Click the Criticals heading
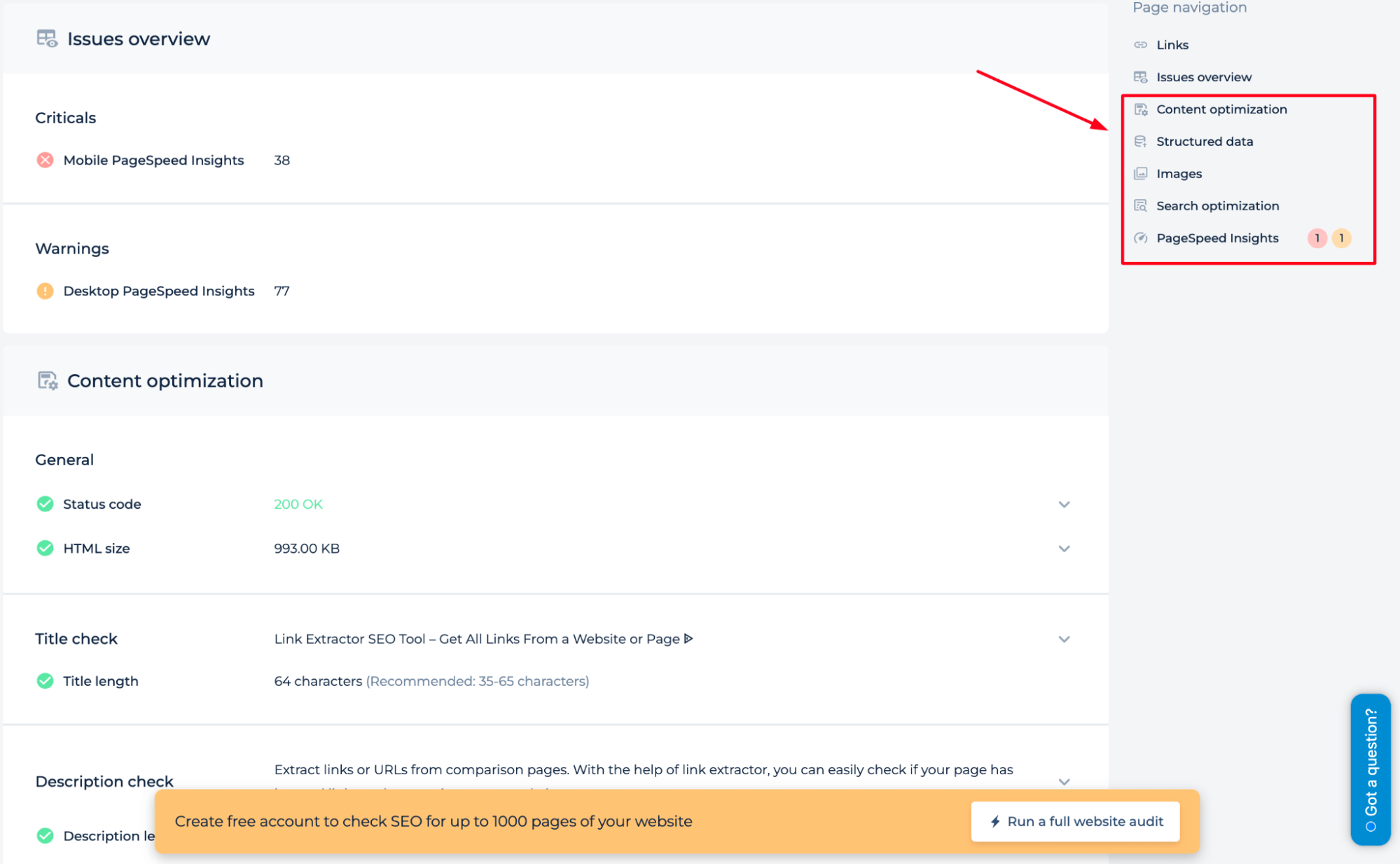The height and width of the screenshot is (864, 1400). (66, 118)
